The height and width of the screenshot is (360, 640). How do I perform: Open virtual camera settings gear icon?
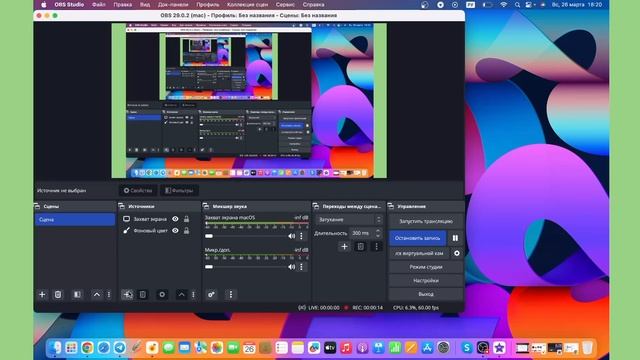point(457,253)
